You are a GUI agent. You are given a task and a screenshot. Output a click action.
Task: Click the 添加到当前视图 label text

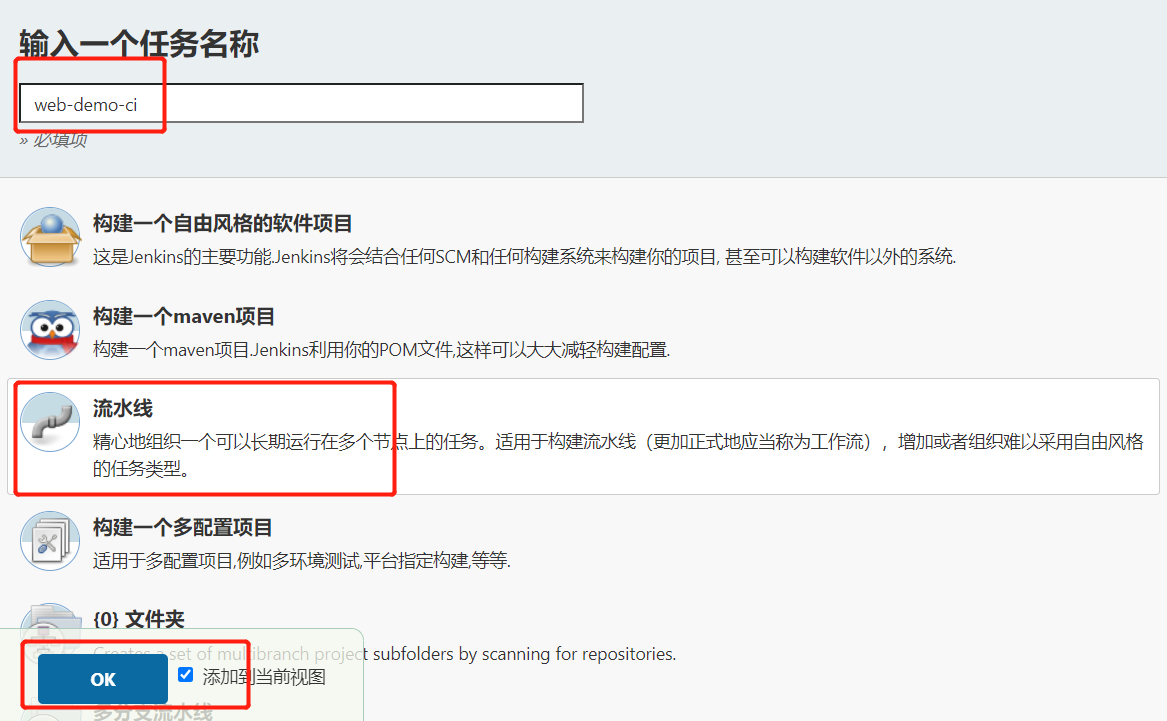click(264, 676)
